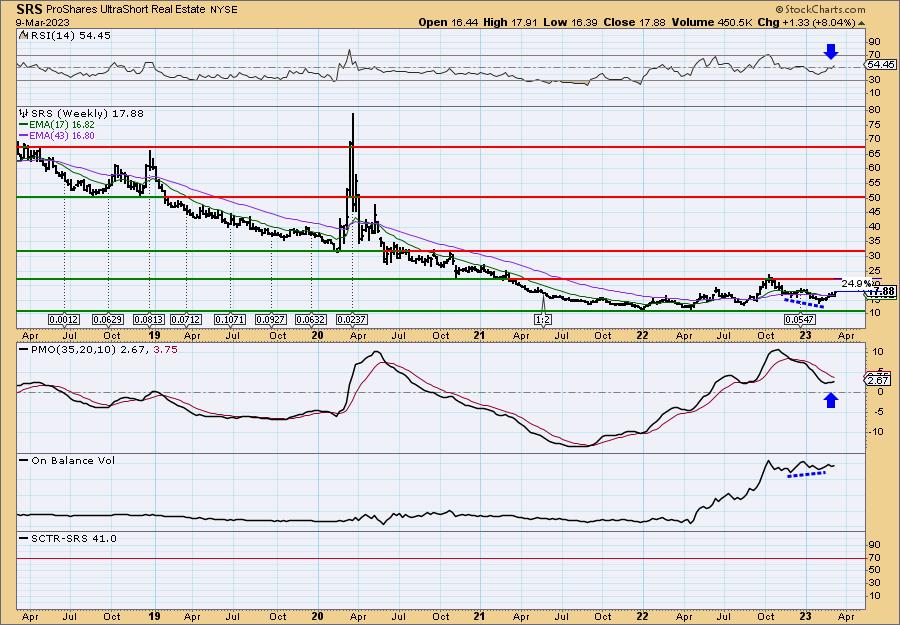This screenshot has height=625, width=900.
Task: Click the 45 label on price axis
Action: point(874,212)
